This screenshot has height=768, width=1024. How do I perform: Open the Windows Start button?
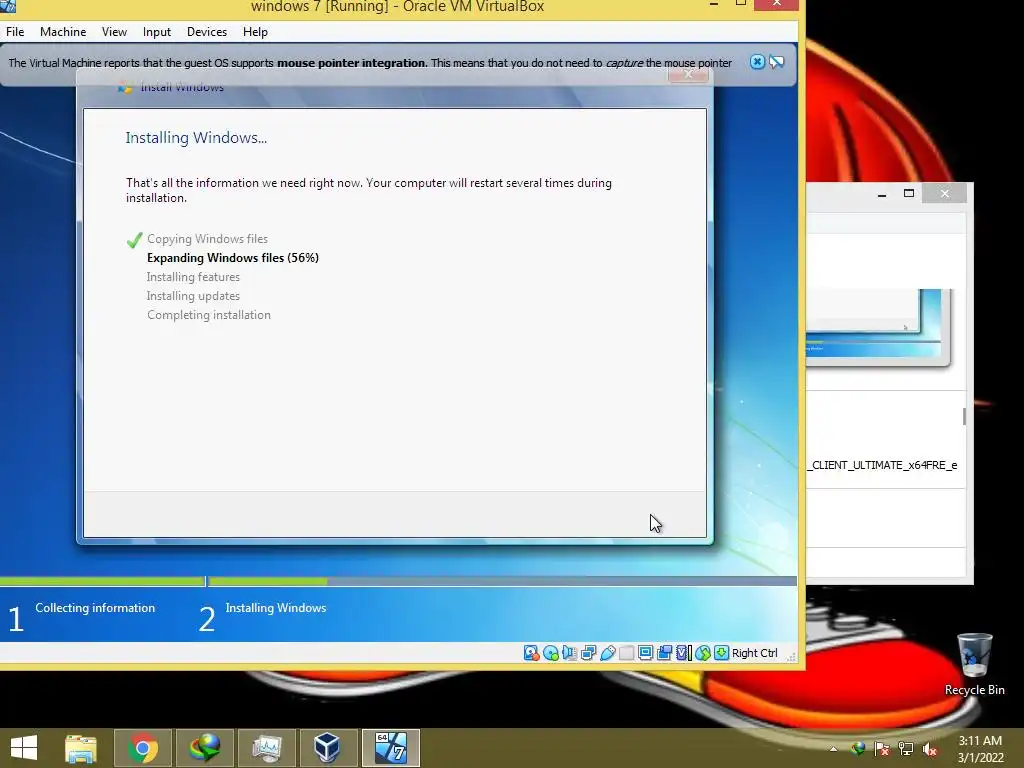pos(24,748)
